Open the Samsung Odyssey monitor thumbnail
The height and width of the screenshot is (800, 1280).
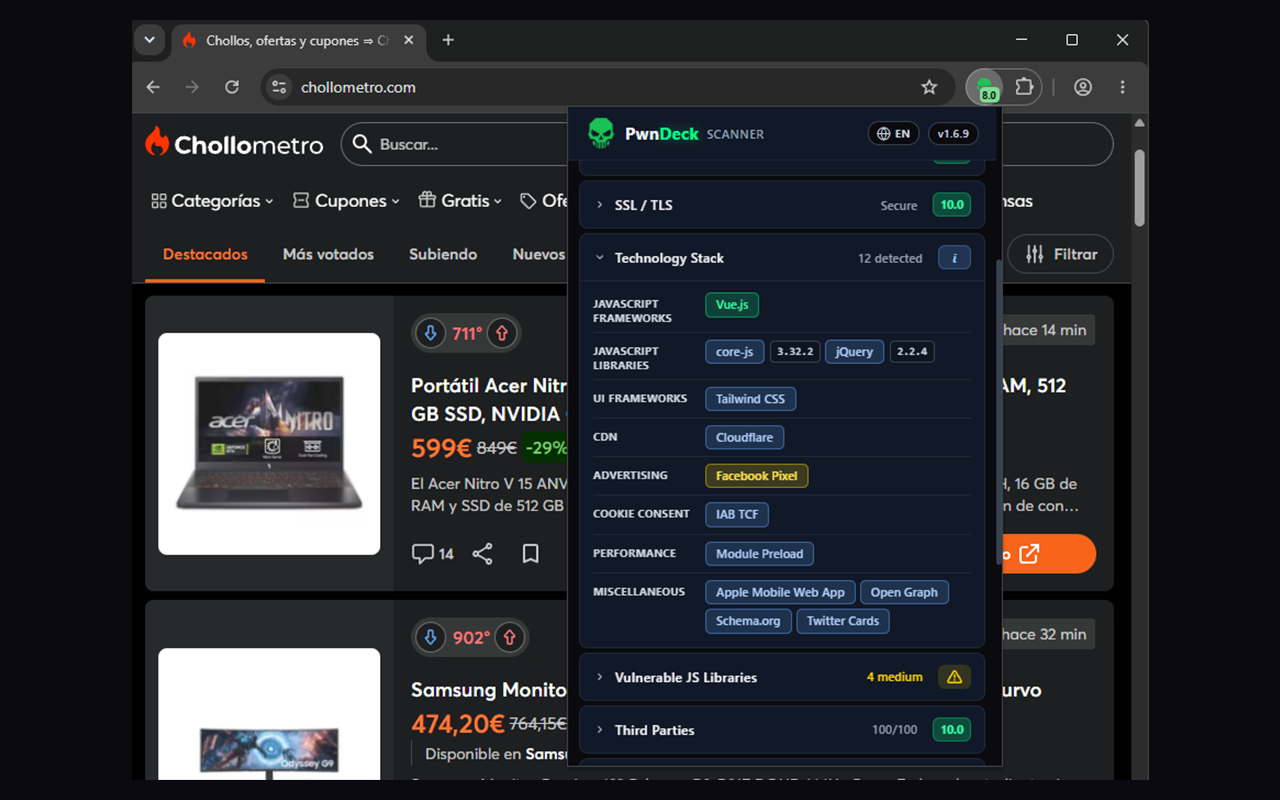[x=269, y=714]
